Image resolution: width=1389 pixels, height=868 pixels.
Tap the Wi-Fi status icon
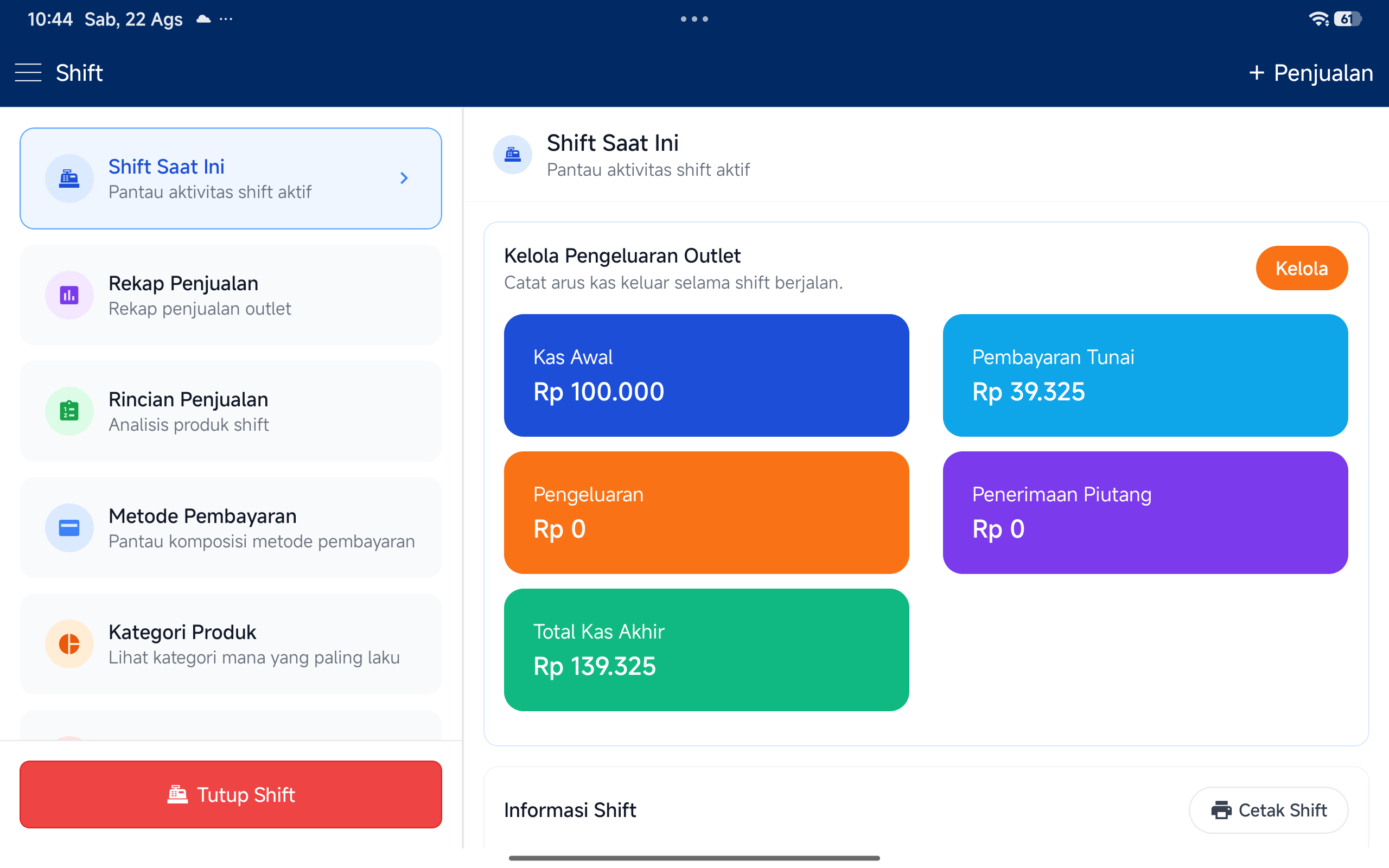click(x=1318, y=19)
